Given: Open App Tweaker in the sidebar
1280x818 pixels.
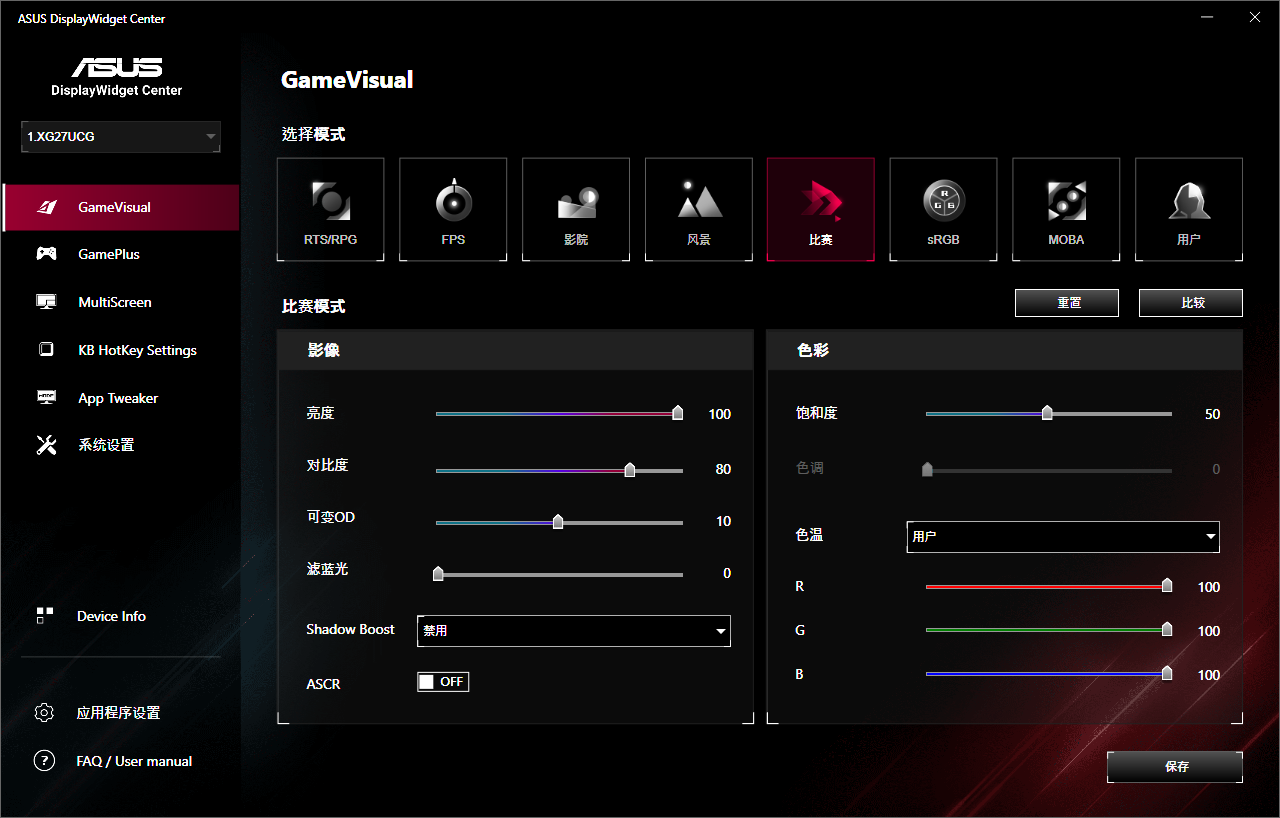Looking at the screenshot, I should coord(117,398).
